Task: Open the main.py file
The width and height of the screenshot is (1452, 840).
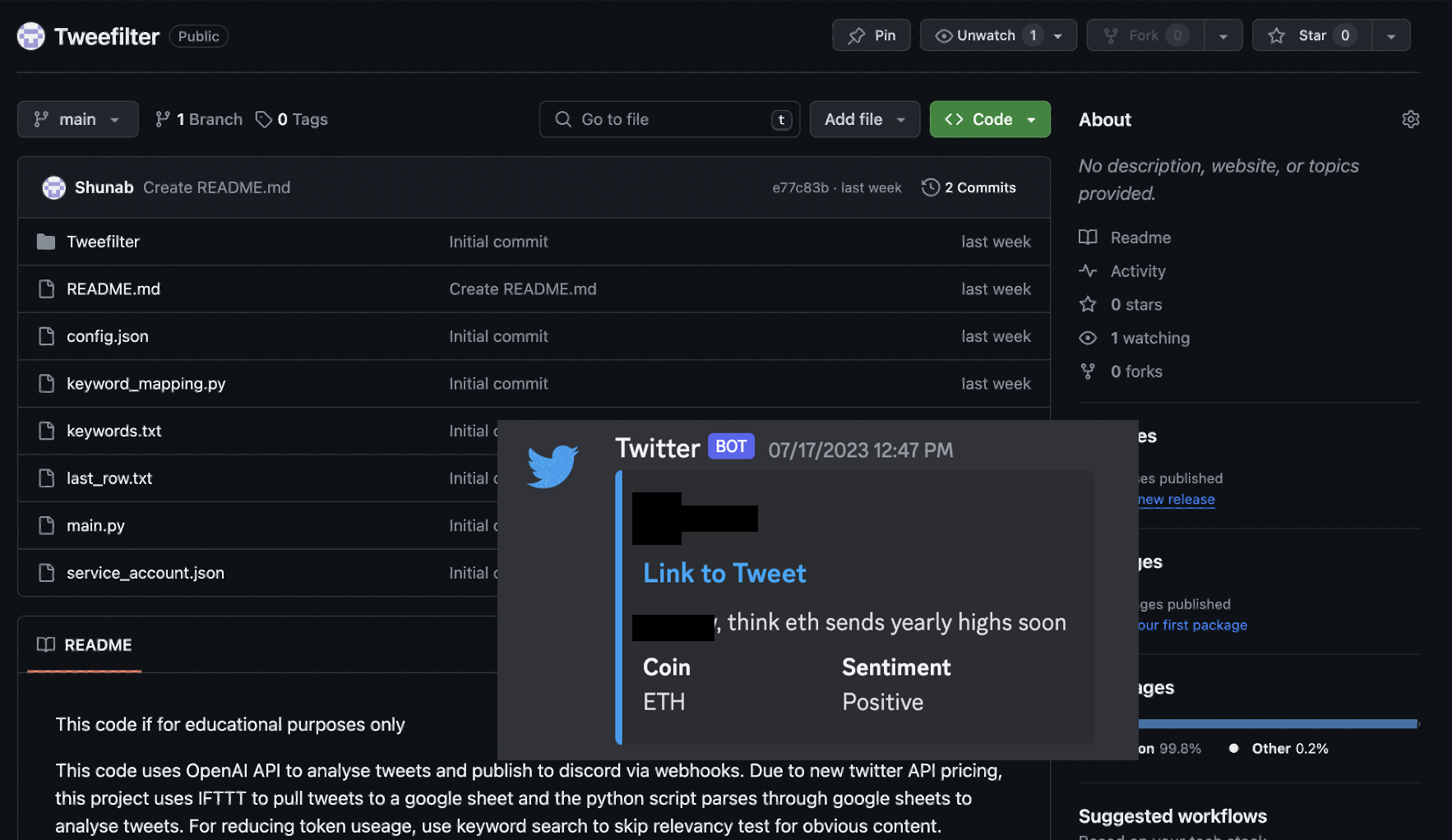Action: coord(95,525)
